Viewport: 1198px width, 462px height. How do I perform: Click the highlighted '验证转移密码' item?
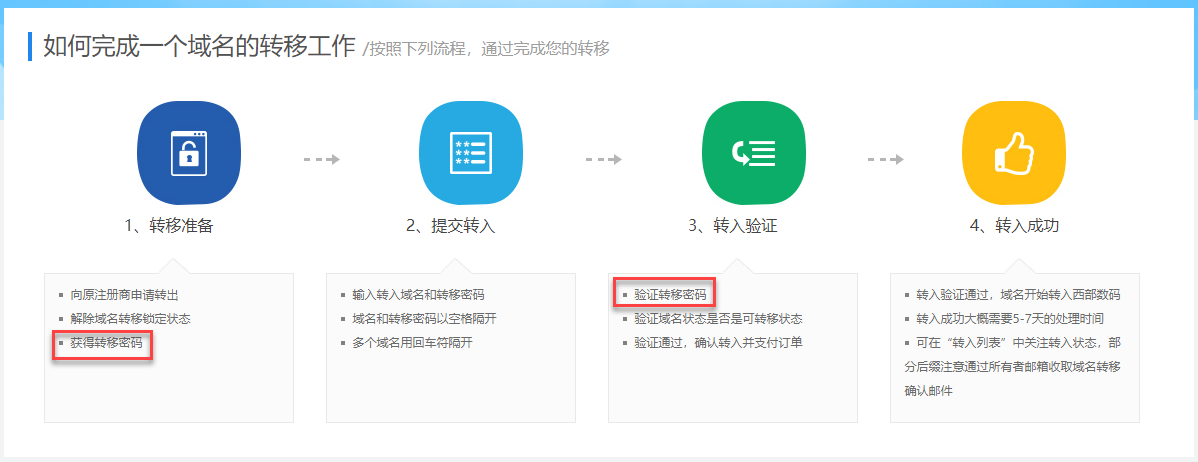[670, 295]
